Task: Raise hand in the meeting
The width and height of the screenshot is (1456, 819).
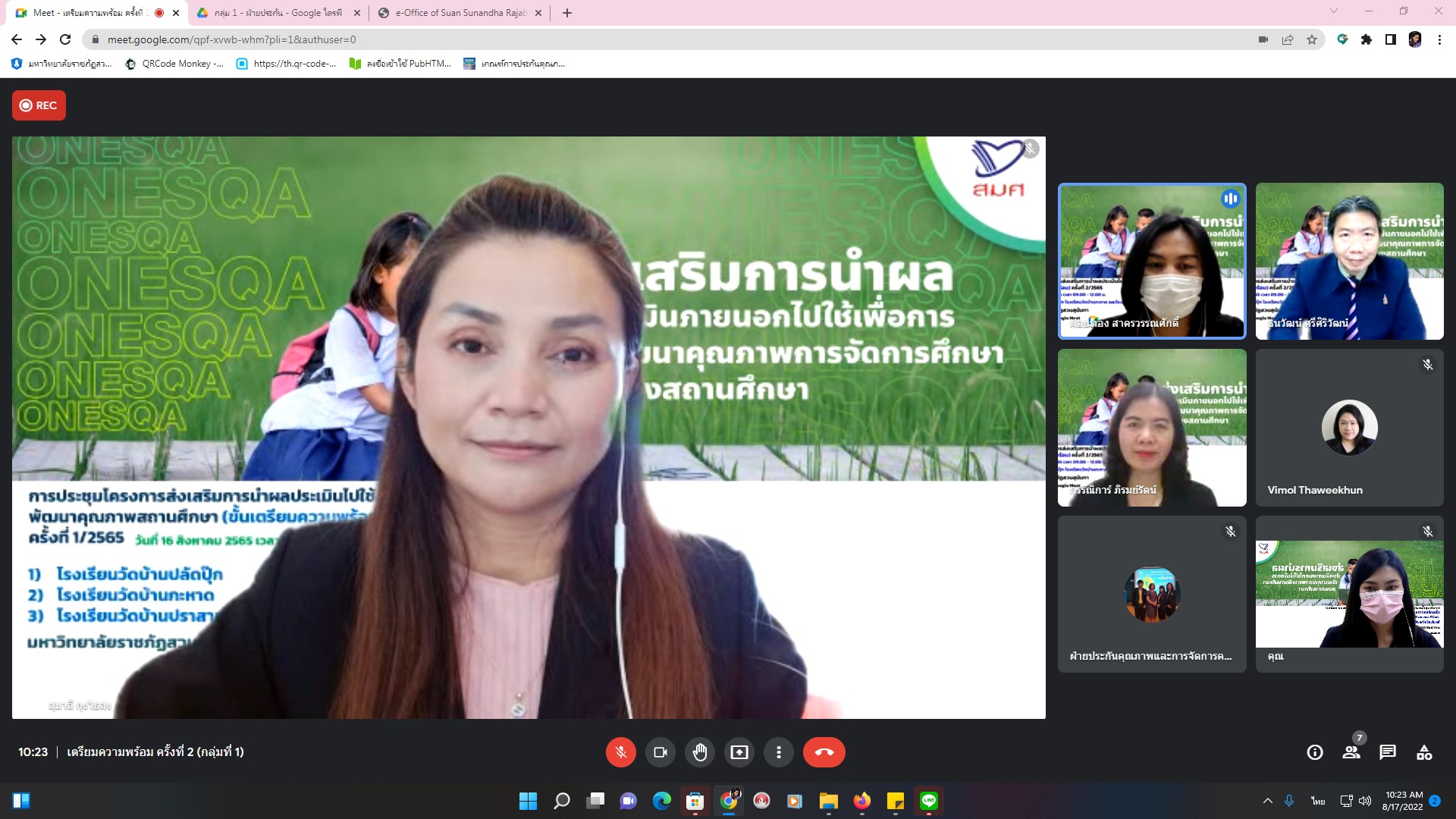Action: point(699,752)
